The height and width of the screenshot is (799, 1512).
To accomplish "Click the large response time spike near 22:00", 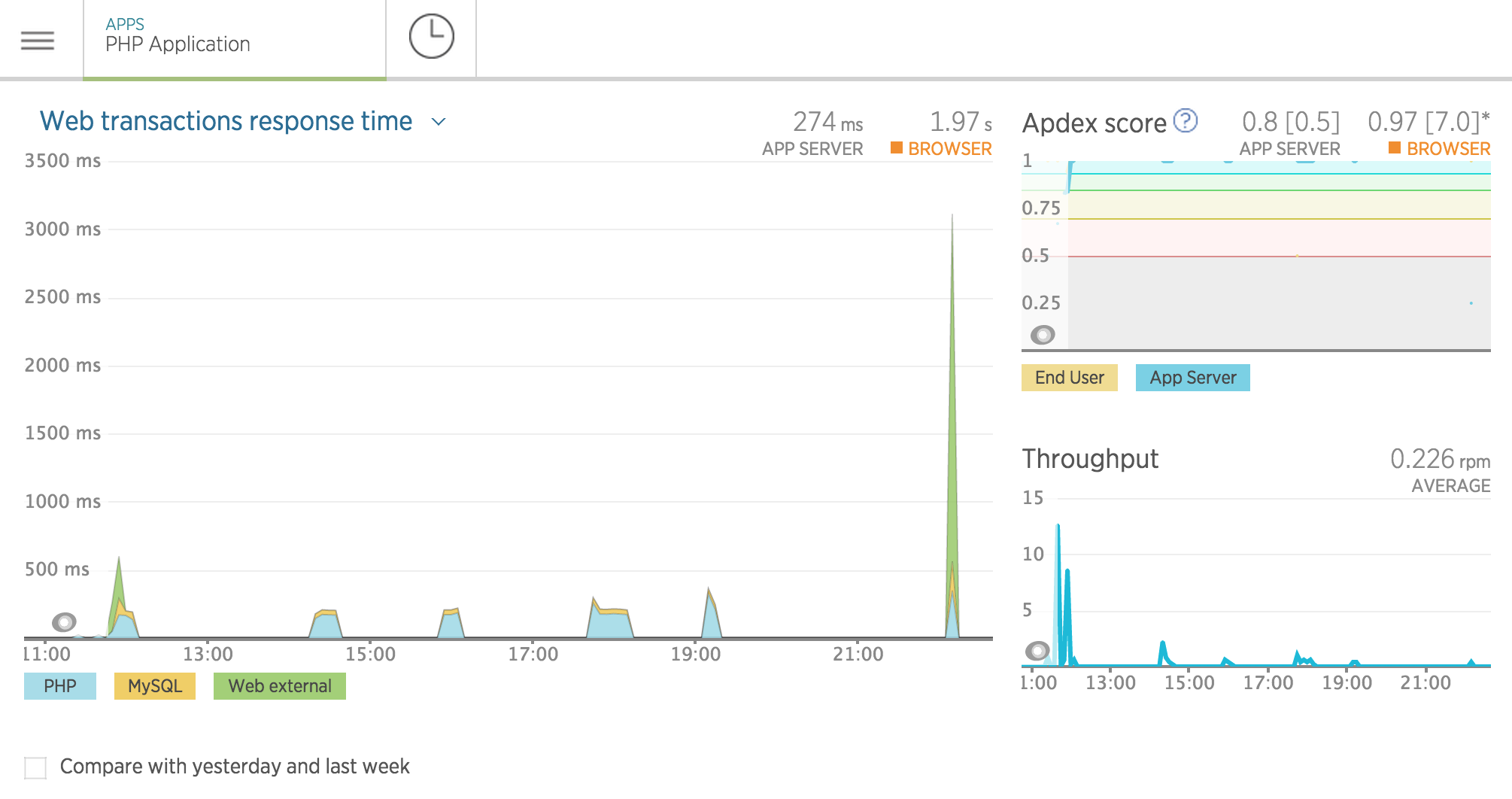I will tap(953, 376).
